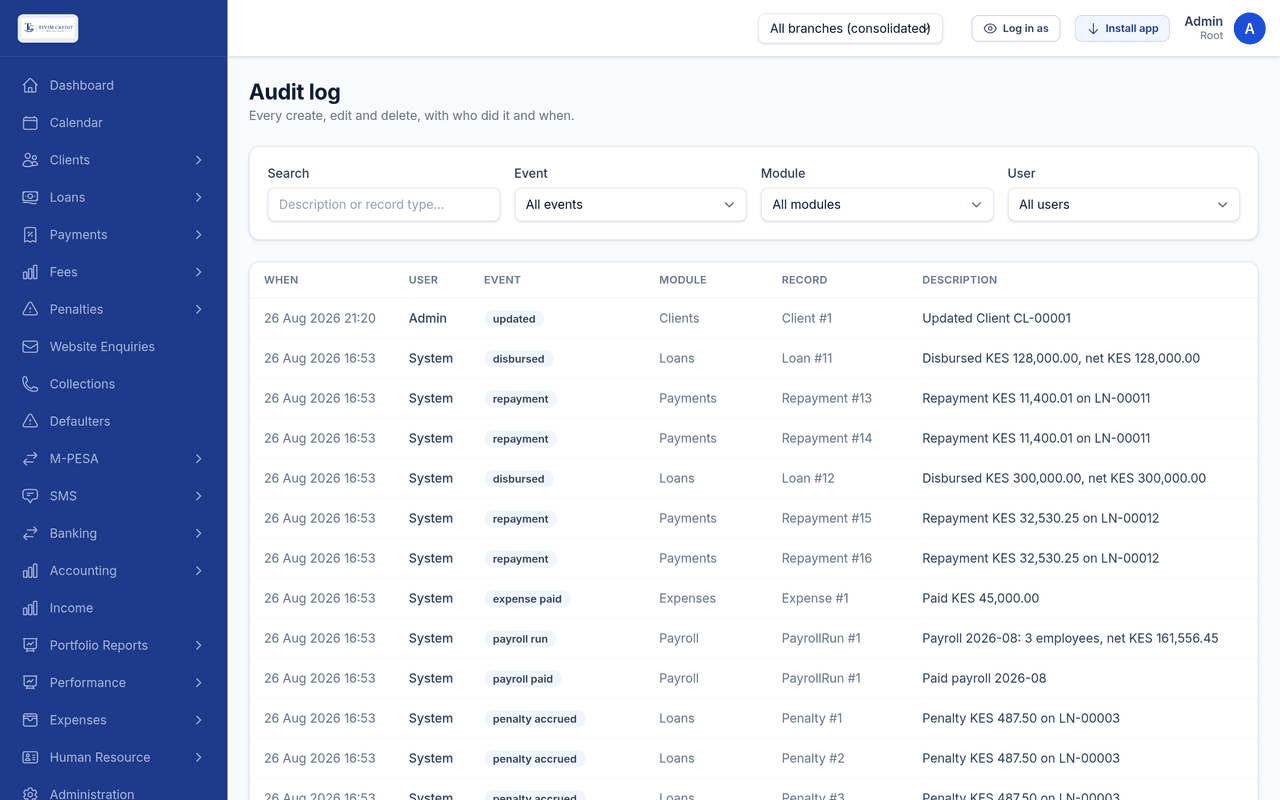Click 'Repayment #13' record cell
The width and height of the screenshot is (1280, 800).
(827, 398)
